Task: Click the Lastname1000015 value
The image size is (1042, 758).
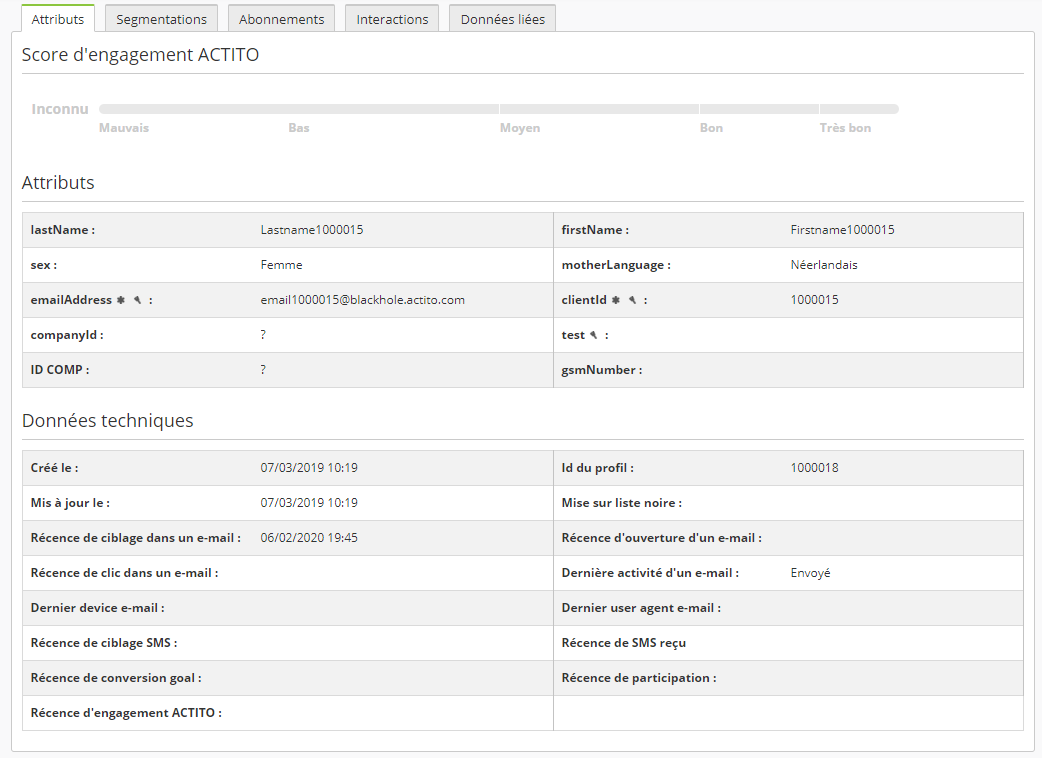Action: point(311,230)
